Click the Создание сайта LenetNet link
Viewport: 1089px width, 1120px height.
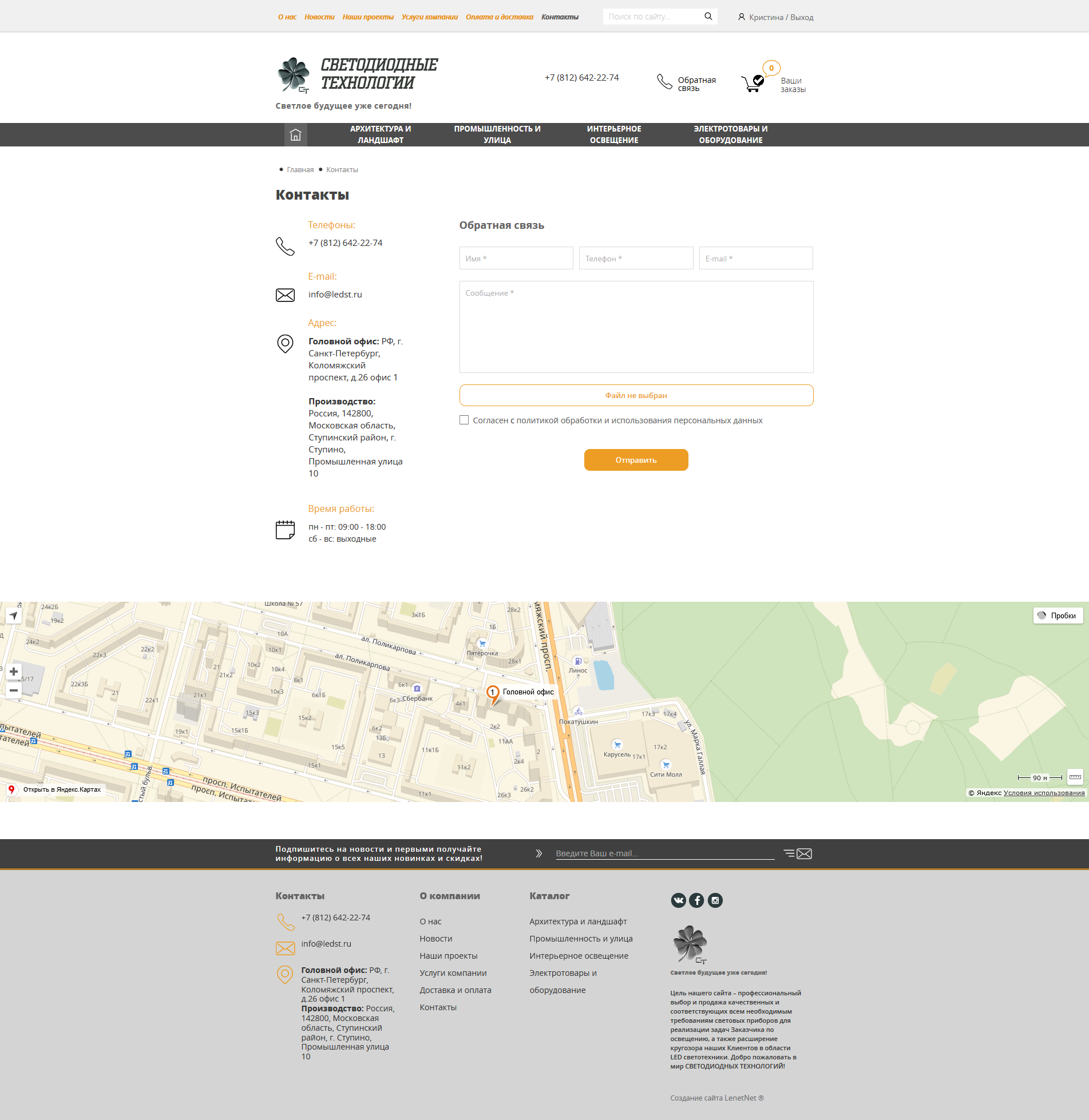pos(717,1098)
